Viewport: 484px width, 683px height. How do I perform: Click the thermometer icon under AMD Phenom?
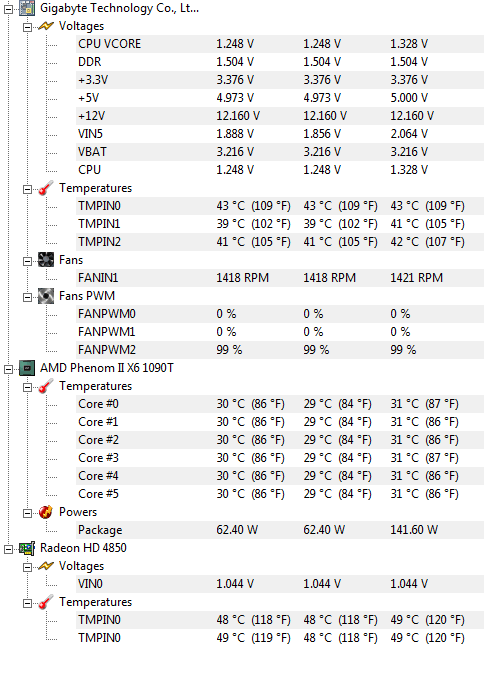click(46, 386)
